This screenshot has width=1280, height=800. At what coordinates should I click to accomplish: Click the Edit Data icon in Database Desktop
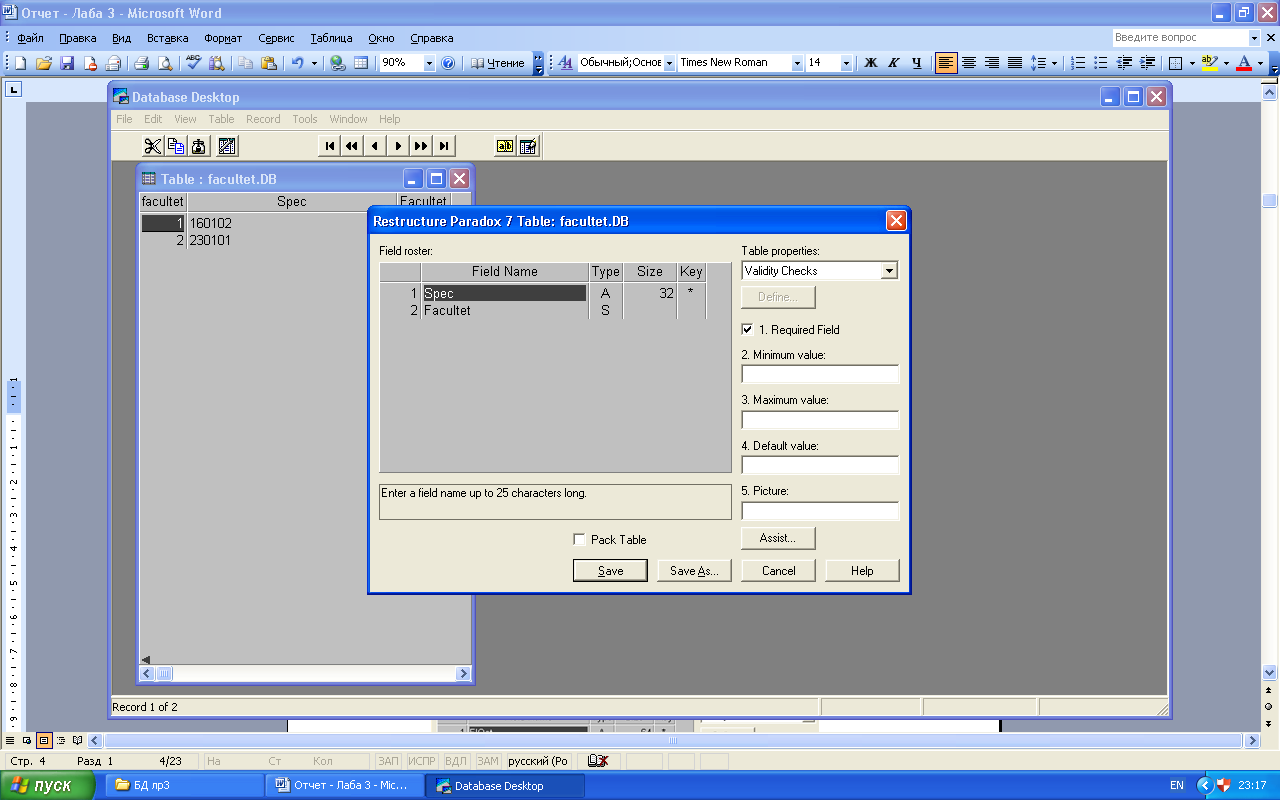[x=528, y=146]
